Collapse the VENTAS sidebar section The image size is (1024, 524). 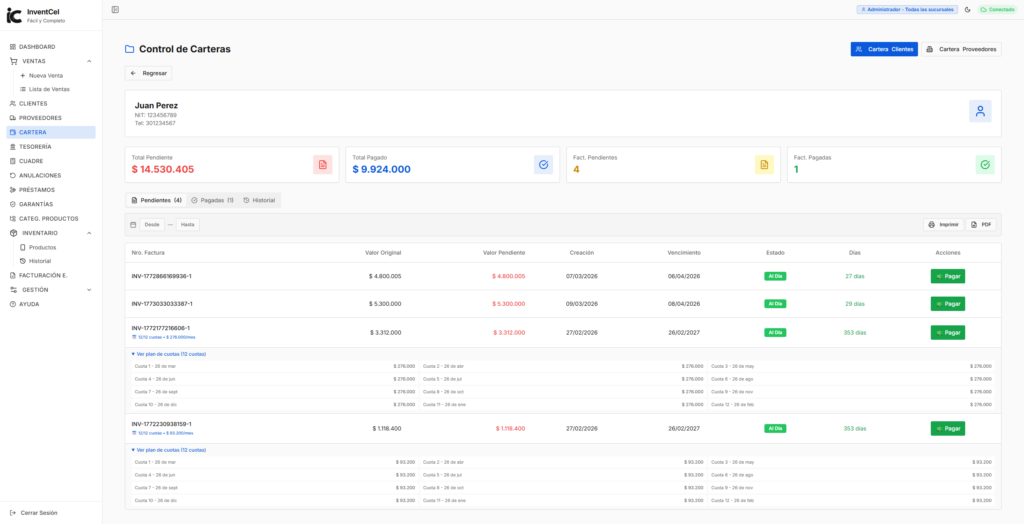(89, 61)
